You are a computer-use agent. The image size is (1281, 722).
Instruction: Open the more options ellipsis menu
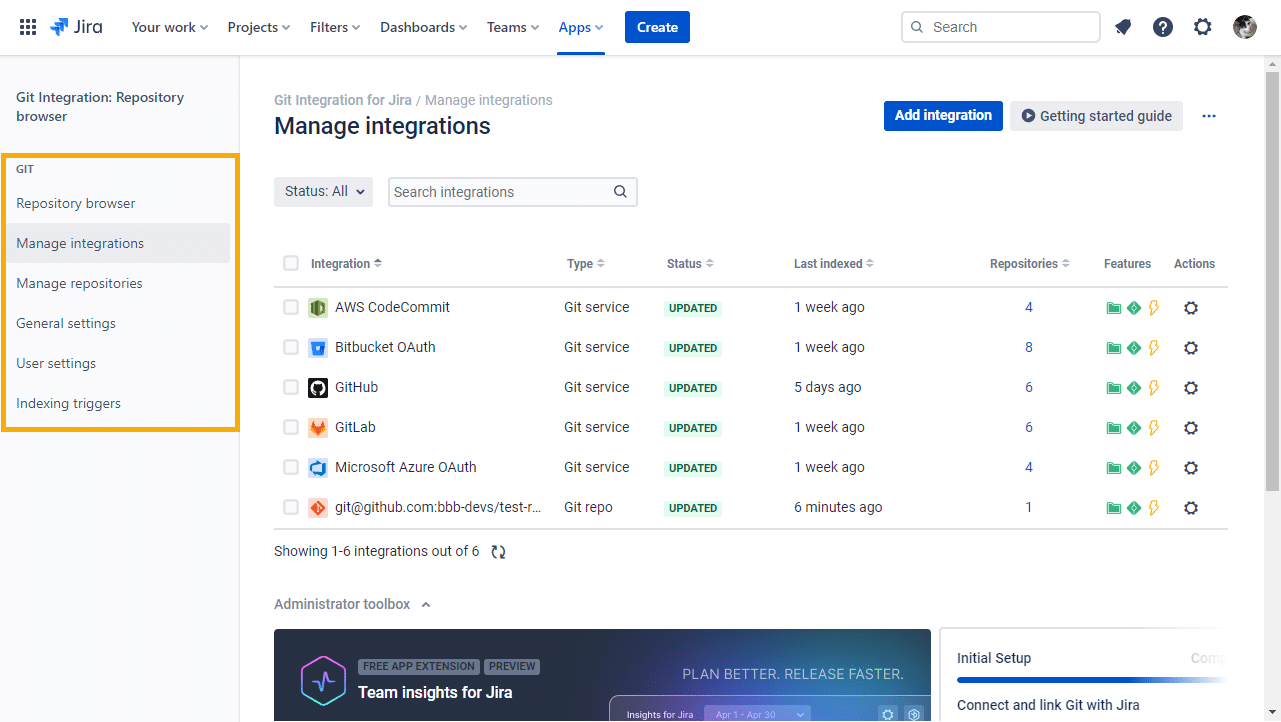(x=1209, y=116)
